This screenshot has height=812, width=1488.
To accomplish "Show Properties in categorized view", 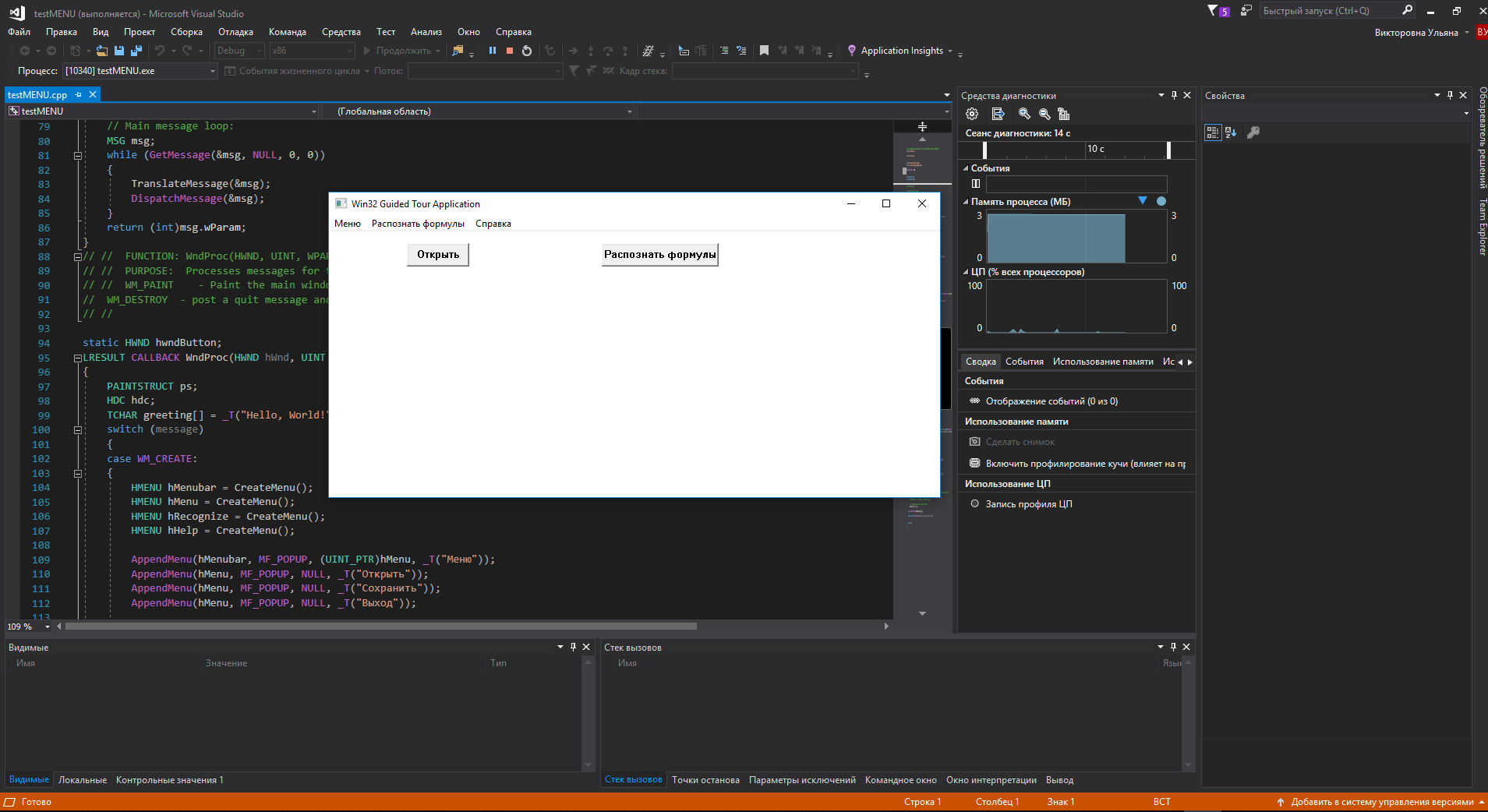I will coord(1213,132).
